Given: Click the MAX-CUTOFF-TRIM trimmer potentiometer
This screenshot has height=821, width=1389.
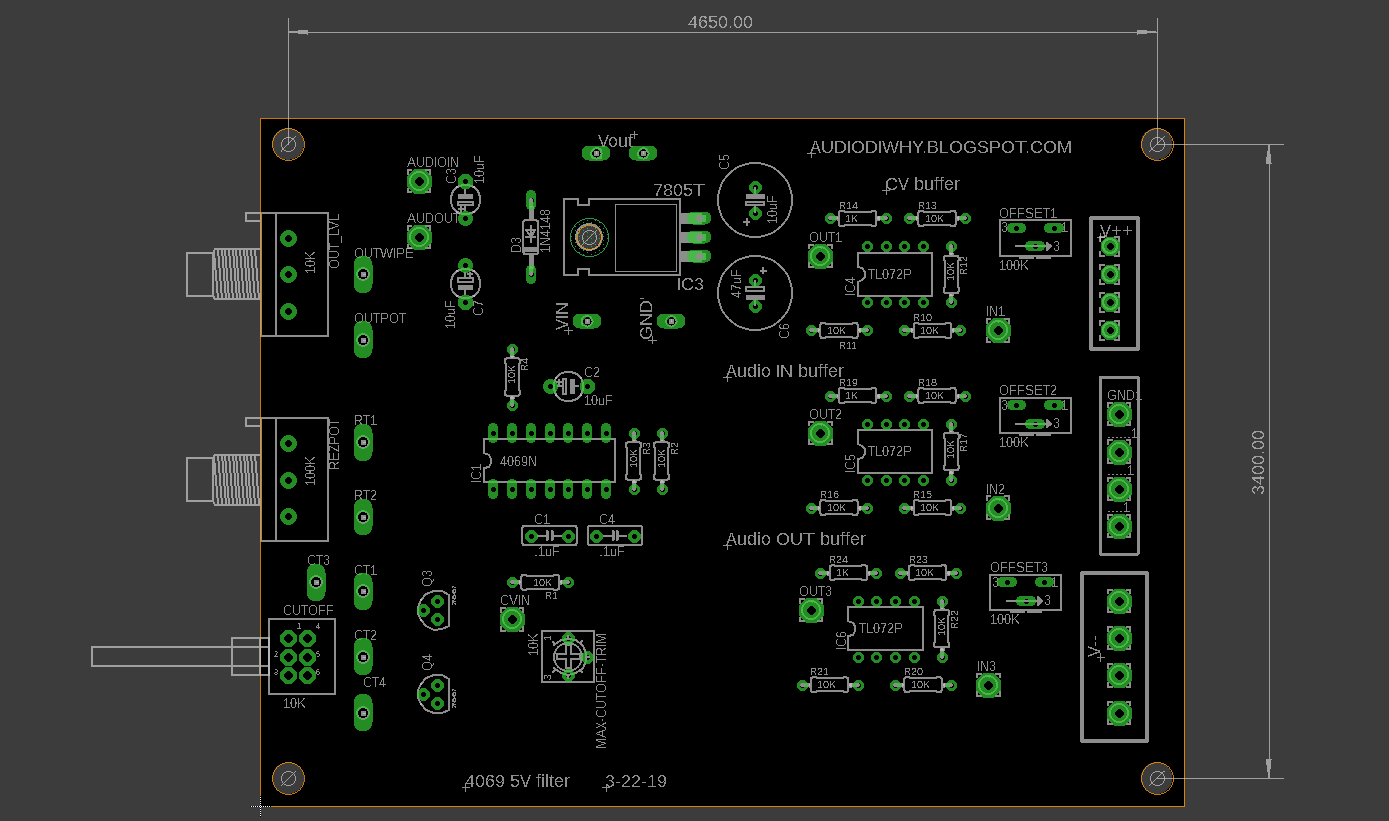Looking at the screenshot, I should pyautogui.click(x=567, y=656).
